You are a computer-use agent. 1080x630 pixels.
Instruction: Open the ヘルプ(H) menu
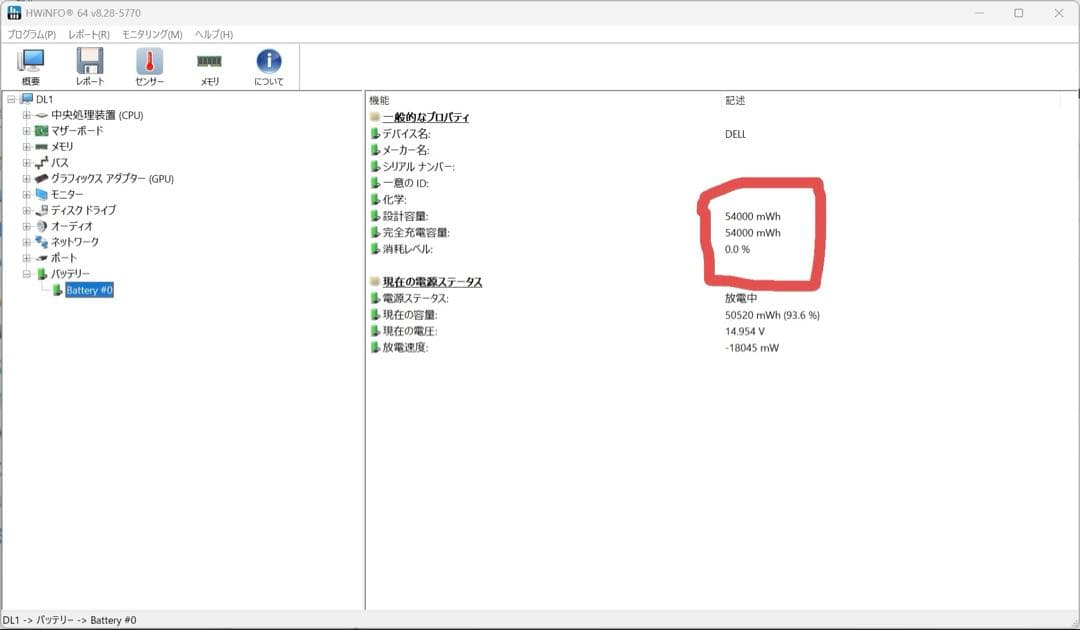pyautogui.click(x=213, y=34)
